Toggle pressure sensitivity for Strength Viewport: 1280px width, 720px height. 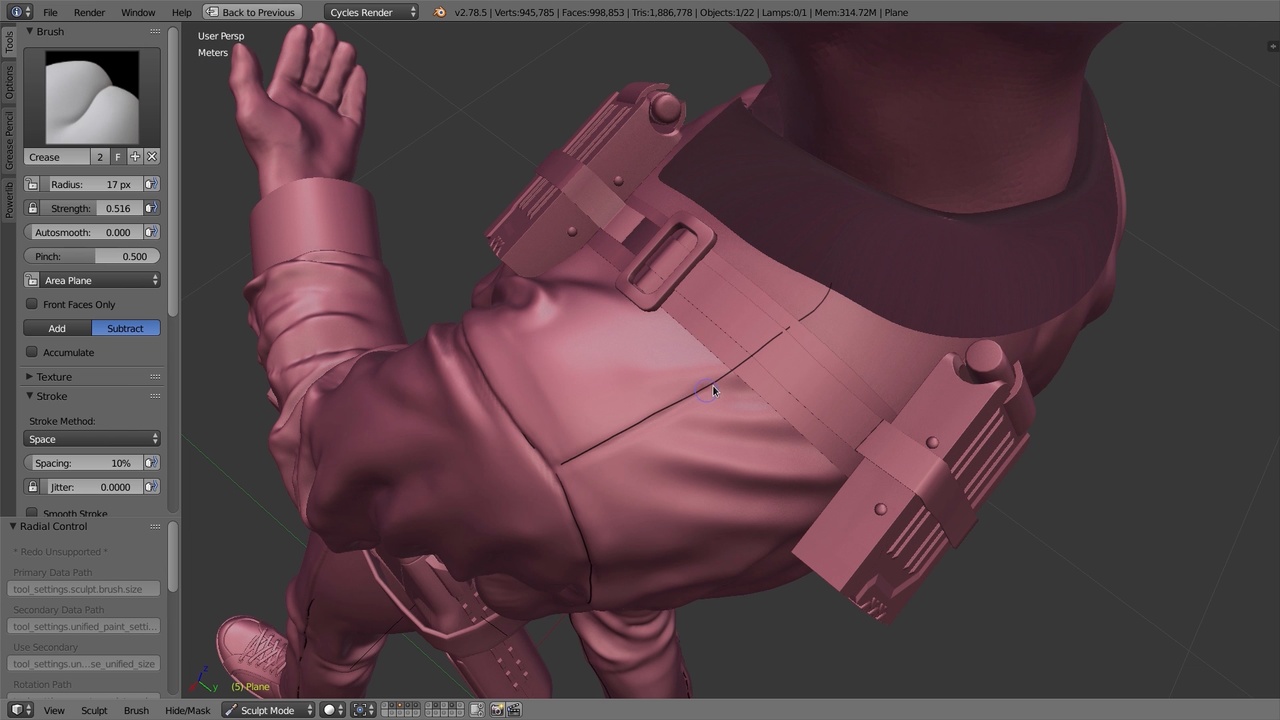[151, 208]
